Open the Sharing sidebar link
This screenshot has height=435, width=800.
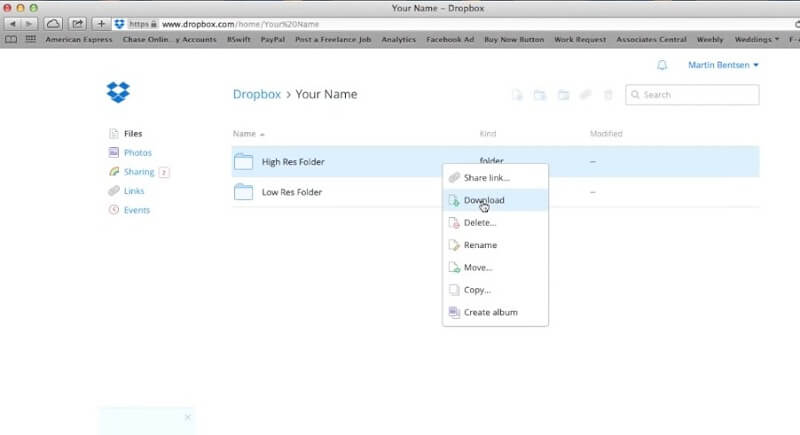(139, 172)
